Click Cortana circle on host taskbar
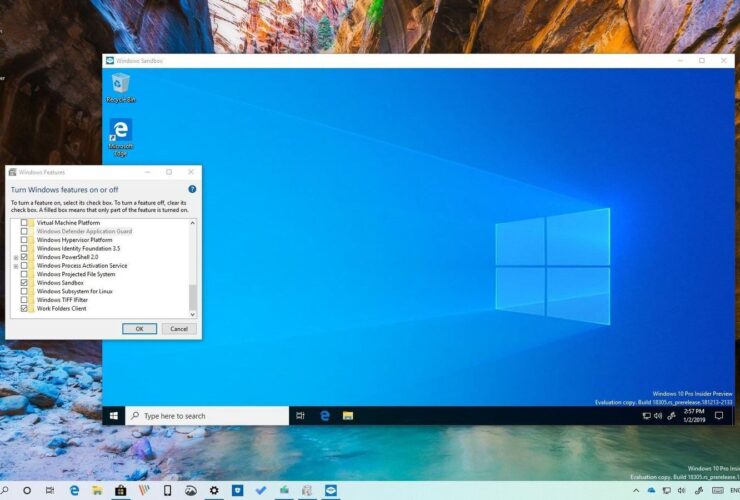The width and height of the screenshot is (740, 500). pyautogui.click(x=27, y=491)
